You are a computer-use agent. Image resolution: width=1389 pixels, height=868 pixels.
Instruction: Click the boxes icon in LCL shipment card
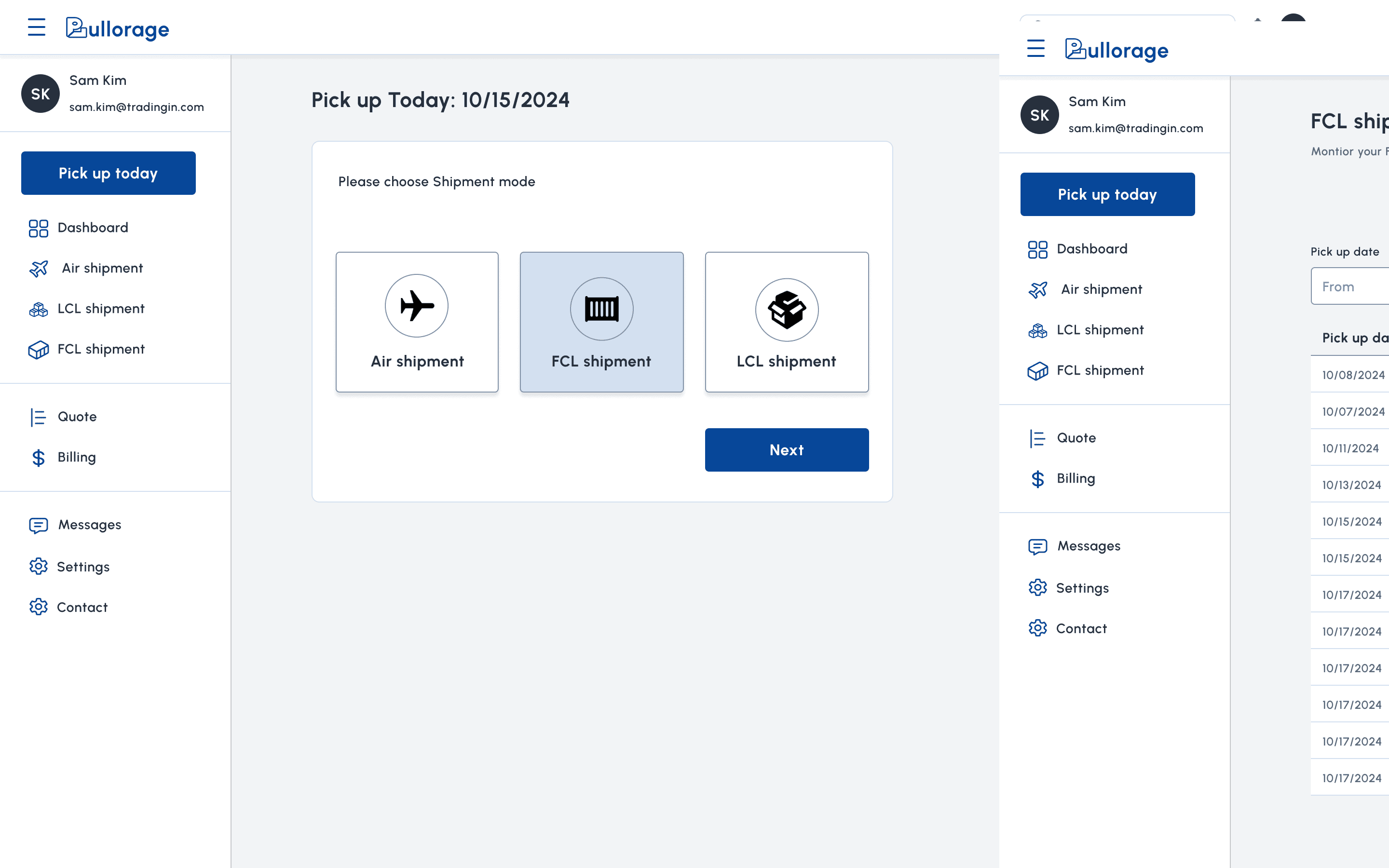[x=786, y=310]
